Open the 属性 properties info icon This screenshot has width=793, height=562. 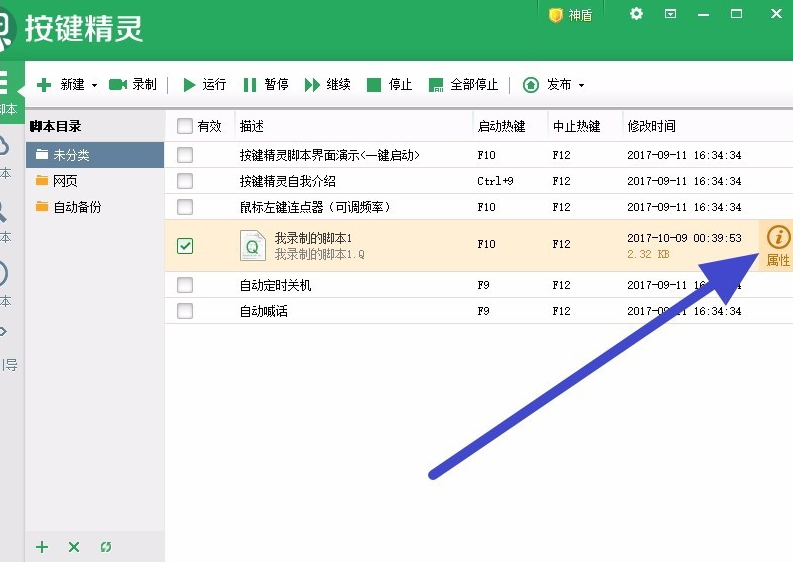click(777, 239)
